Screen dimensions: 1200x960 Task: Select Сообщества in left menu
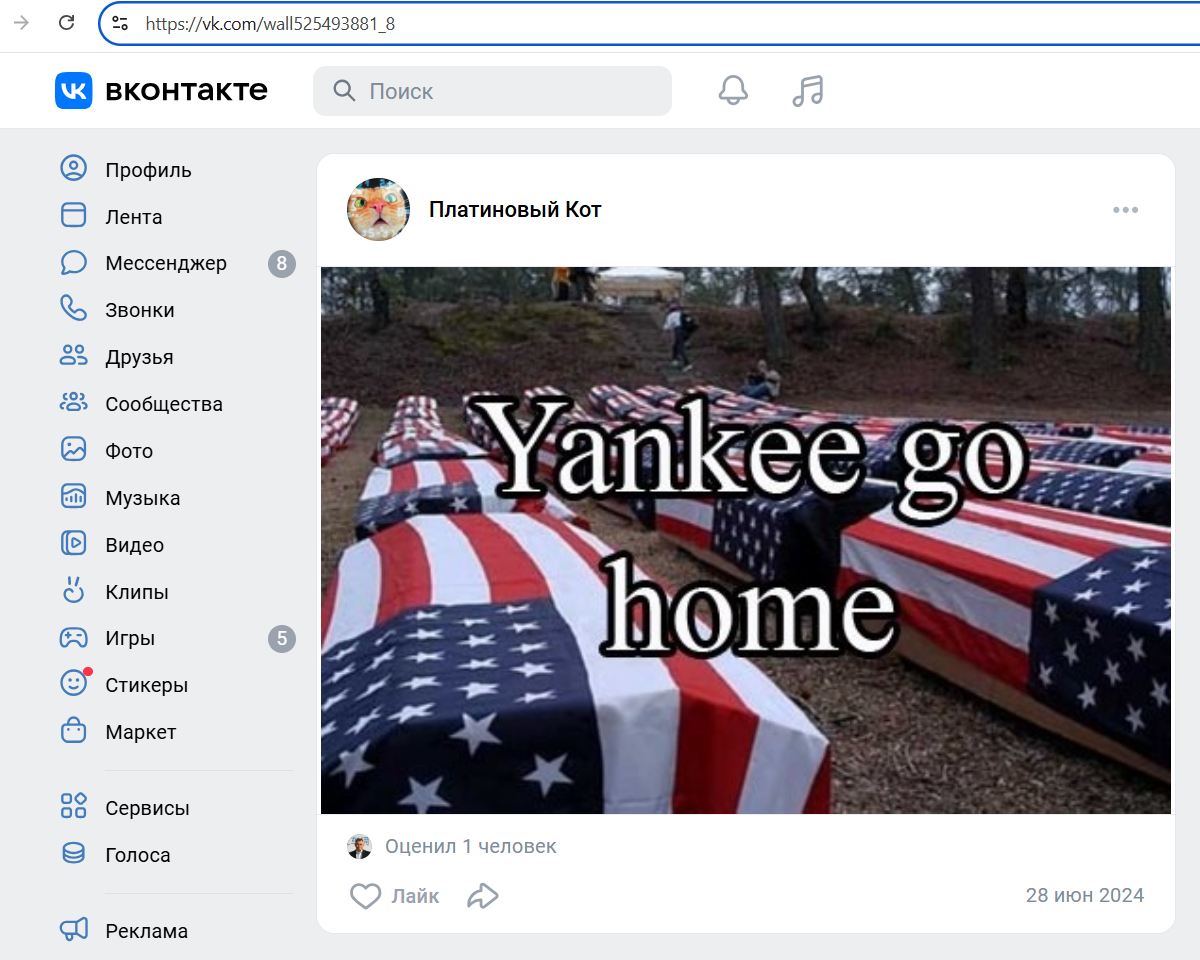pos(163,404)
